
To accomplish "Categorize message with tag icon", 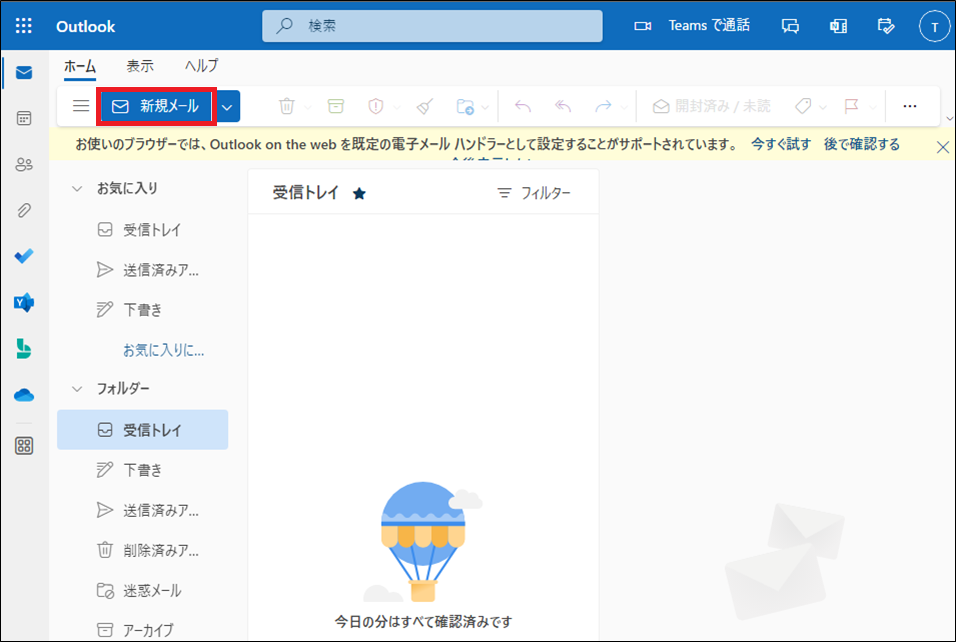I will coord(804,106).
